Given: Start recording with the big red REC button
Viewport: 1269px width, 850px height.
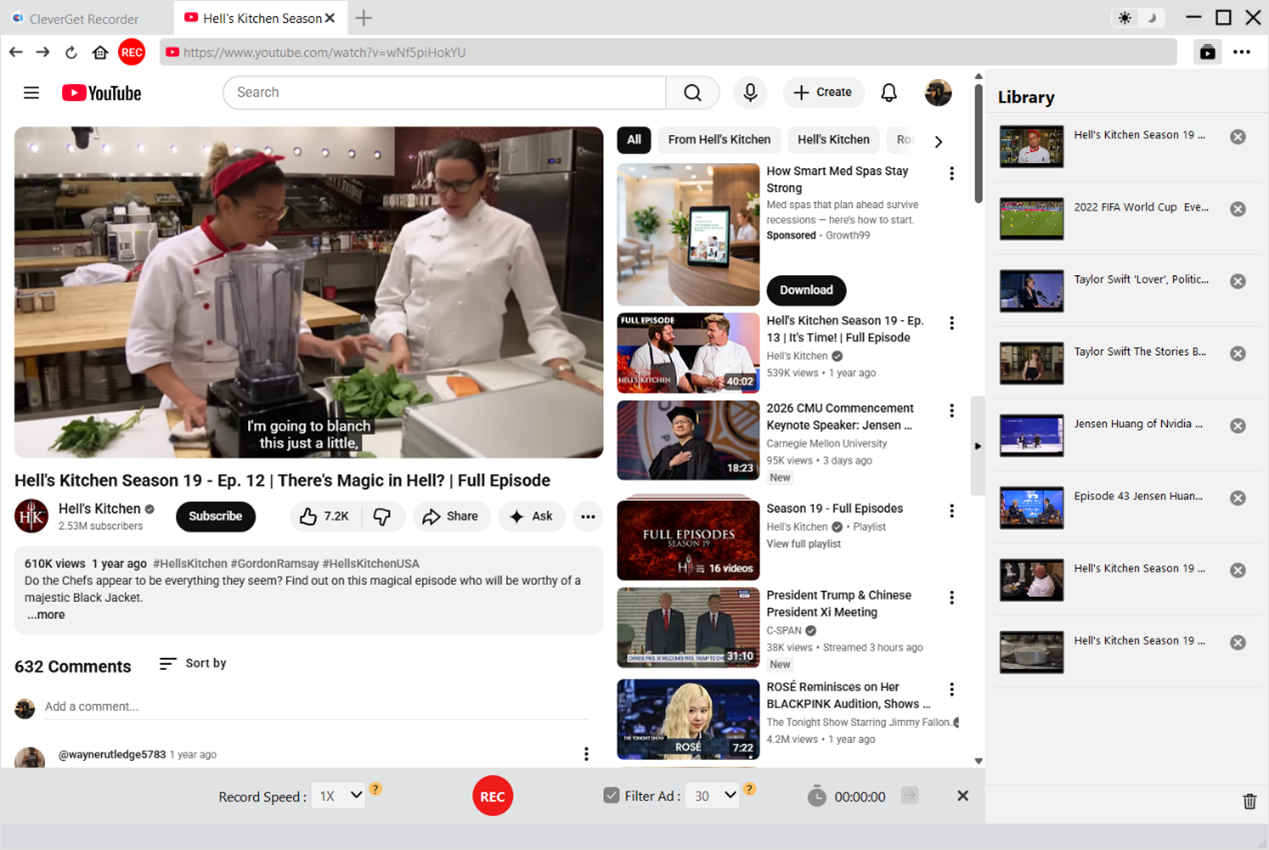Looking at the screenshot, I should (x=492, y=796).
